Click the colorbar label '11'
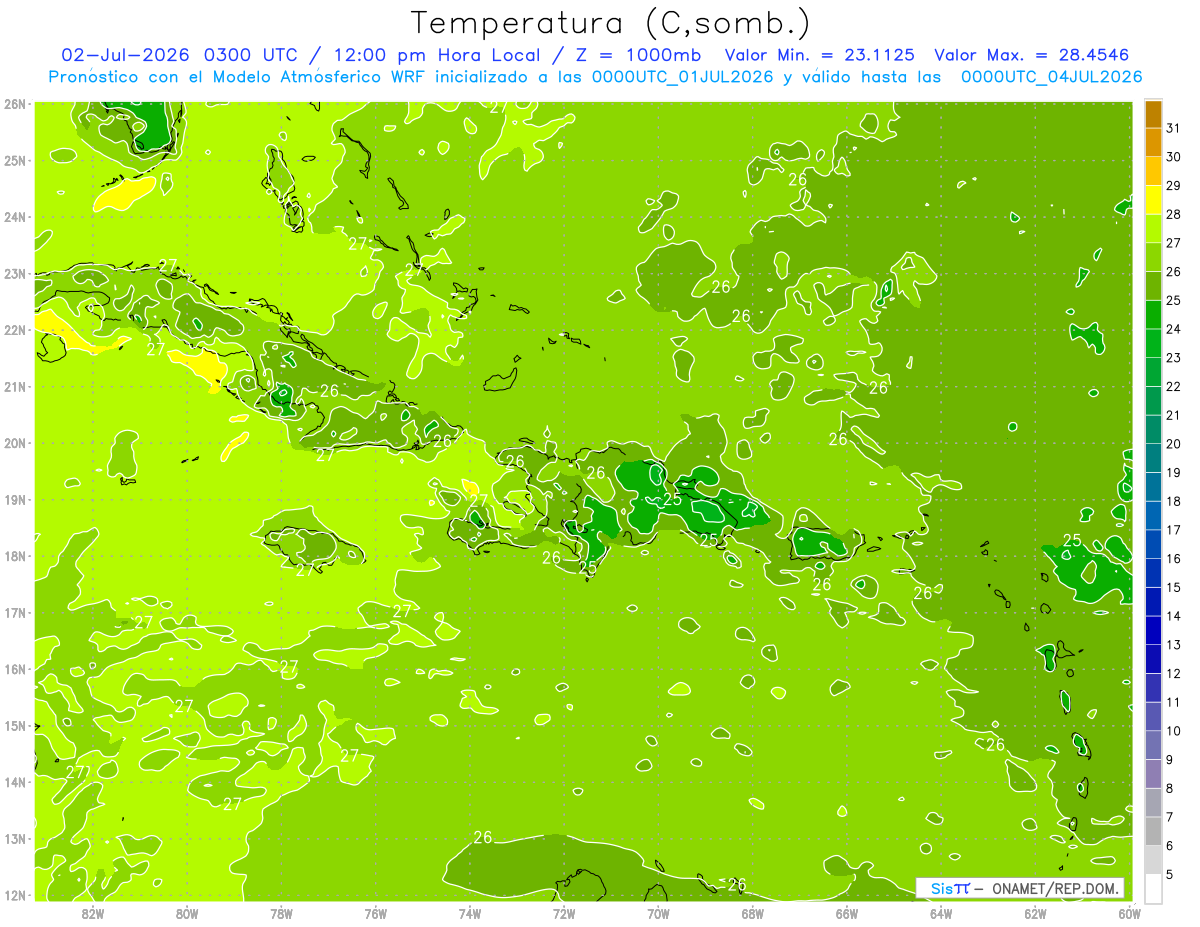This screenshot has height=927, width=1200. point(1174,702)
